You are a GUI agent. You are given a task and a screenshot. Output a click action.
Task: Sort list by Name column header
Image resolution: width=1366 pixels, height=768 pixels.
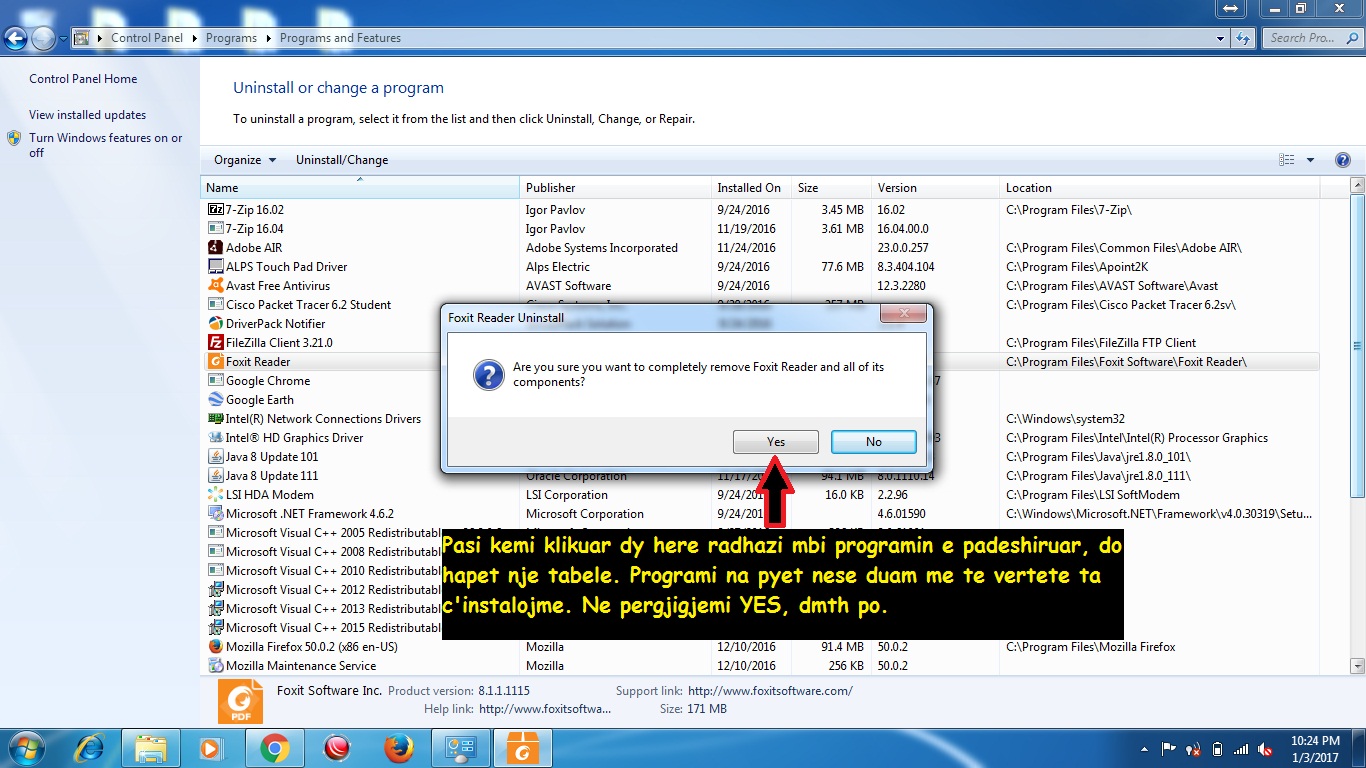click(x=360, y=188)
